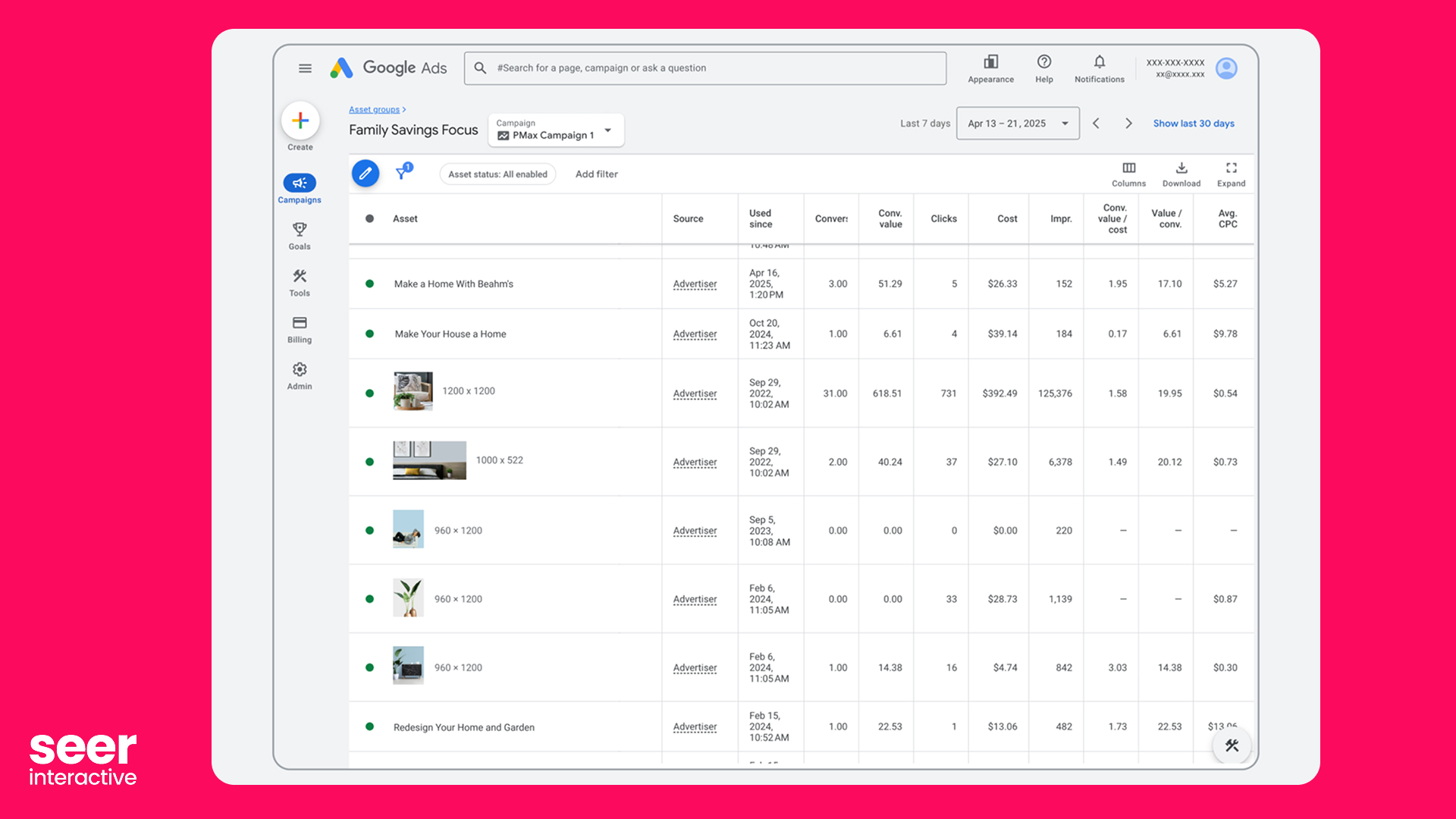The height and width of the screenshot is (819, 1456).
Task: Open the Tools sidebar icon
Action: pos(300,277)
